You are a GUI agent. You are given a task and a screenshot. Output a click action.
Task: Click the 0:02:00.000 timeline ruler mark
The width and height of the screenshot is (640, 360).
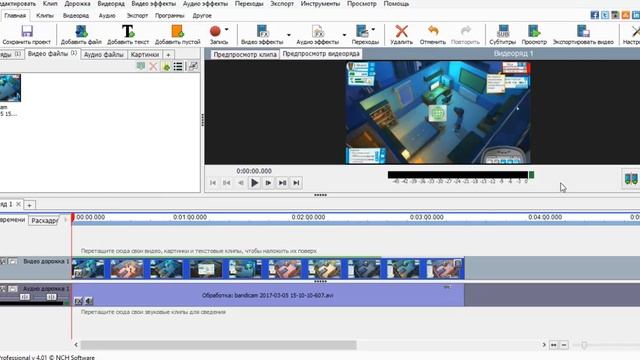pos(308,217)
